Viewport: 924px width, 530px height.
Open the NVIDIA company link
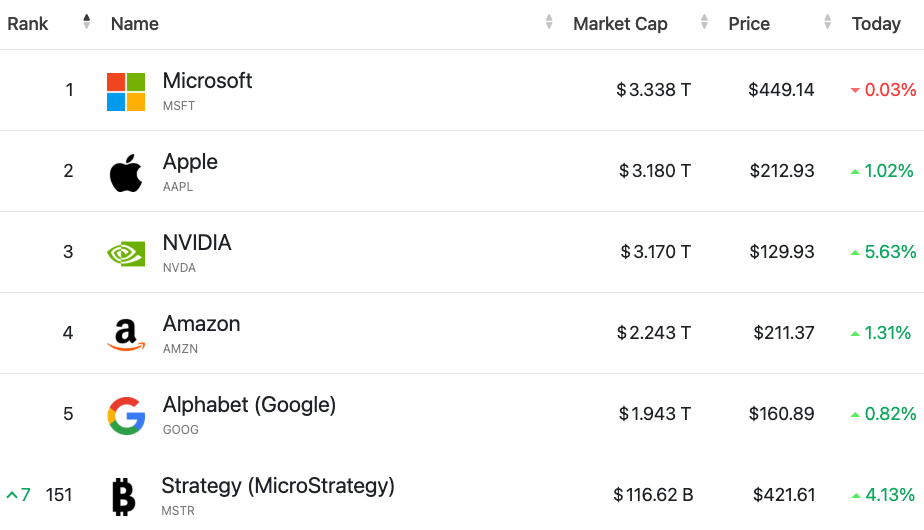tap(197, 243)
